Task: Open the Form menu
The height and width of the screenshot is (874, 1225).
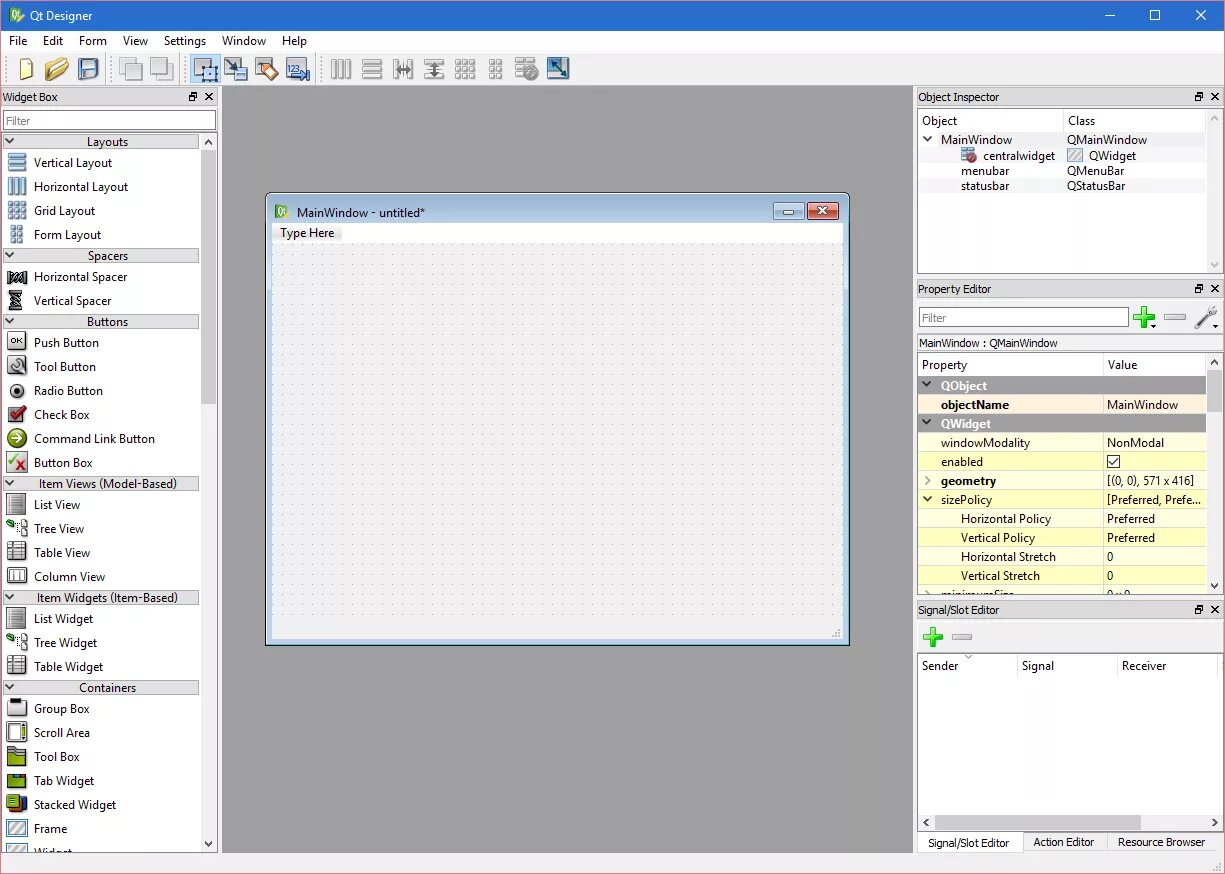Action: click(93, 41)
